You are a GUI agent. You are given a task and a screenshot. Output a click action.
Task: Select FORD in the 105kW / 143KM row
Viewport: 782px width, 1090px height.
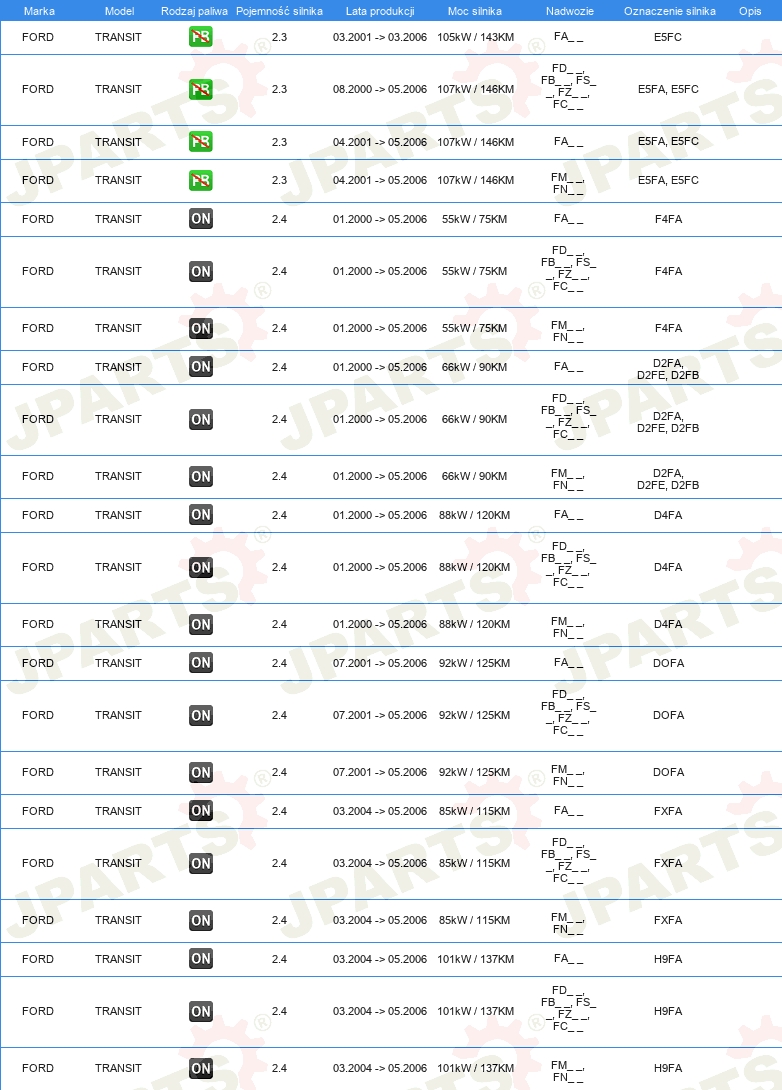point(38,37)
